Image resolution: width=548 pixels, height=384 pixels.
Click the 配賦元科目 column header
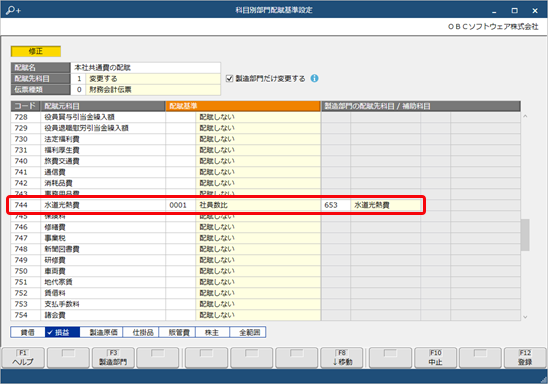[x=103, y=106]
